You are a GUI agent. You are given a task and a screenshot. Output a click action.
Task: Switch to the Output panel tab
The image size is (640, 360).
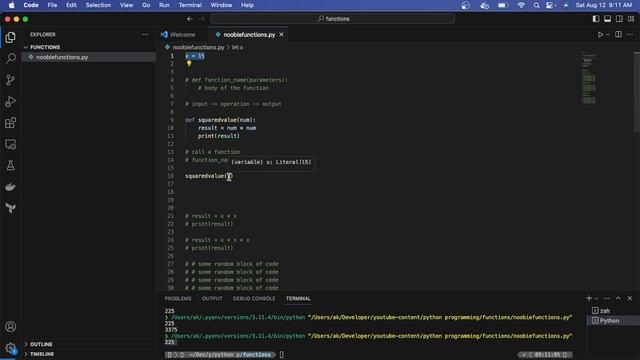pos(212,298)
